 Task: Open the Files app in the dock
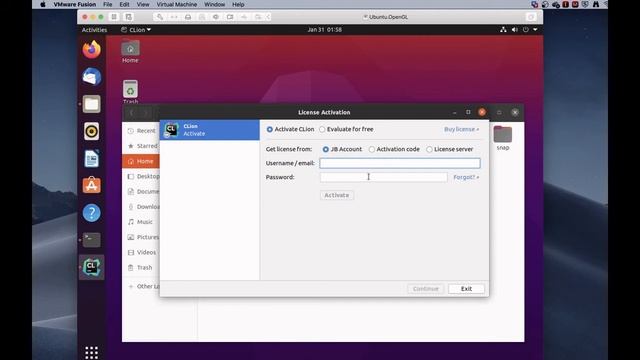tap(91, 104)
